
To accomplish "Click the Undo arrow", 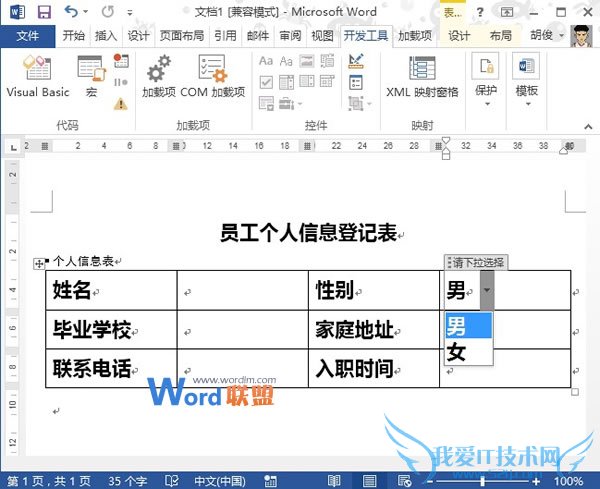I will [x=71, y=11].
